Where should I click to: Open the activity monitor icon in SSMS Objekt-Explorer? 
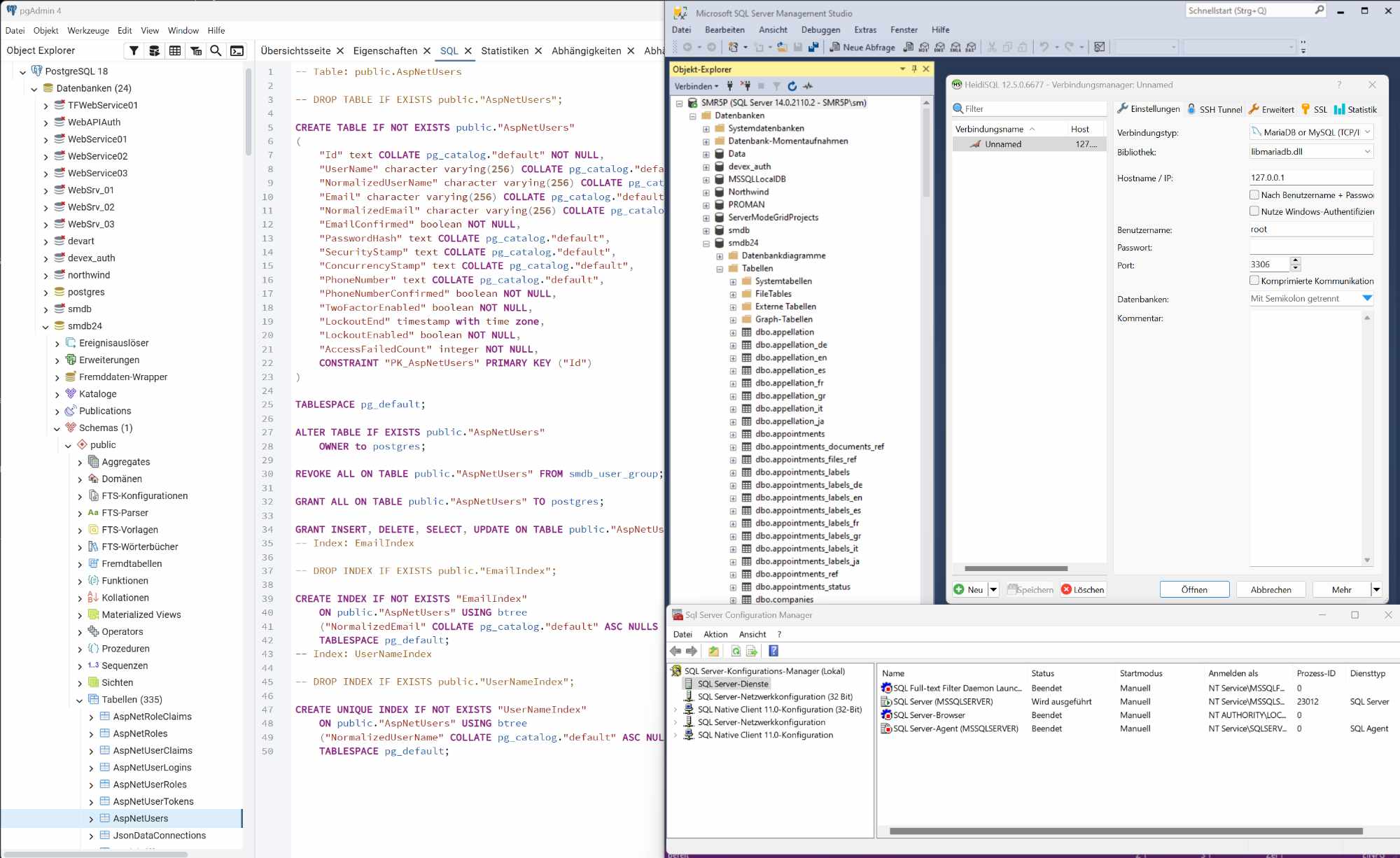coord(808,86)
